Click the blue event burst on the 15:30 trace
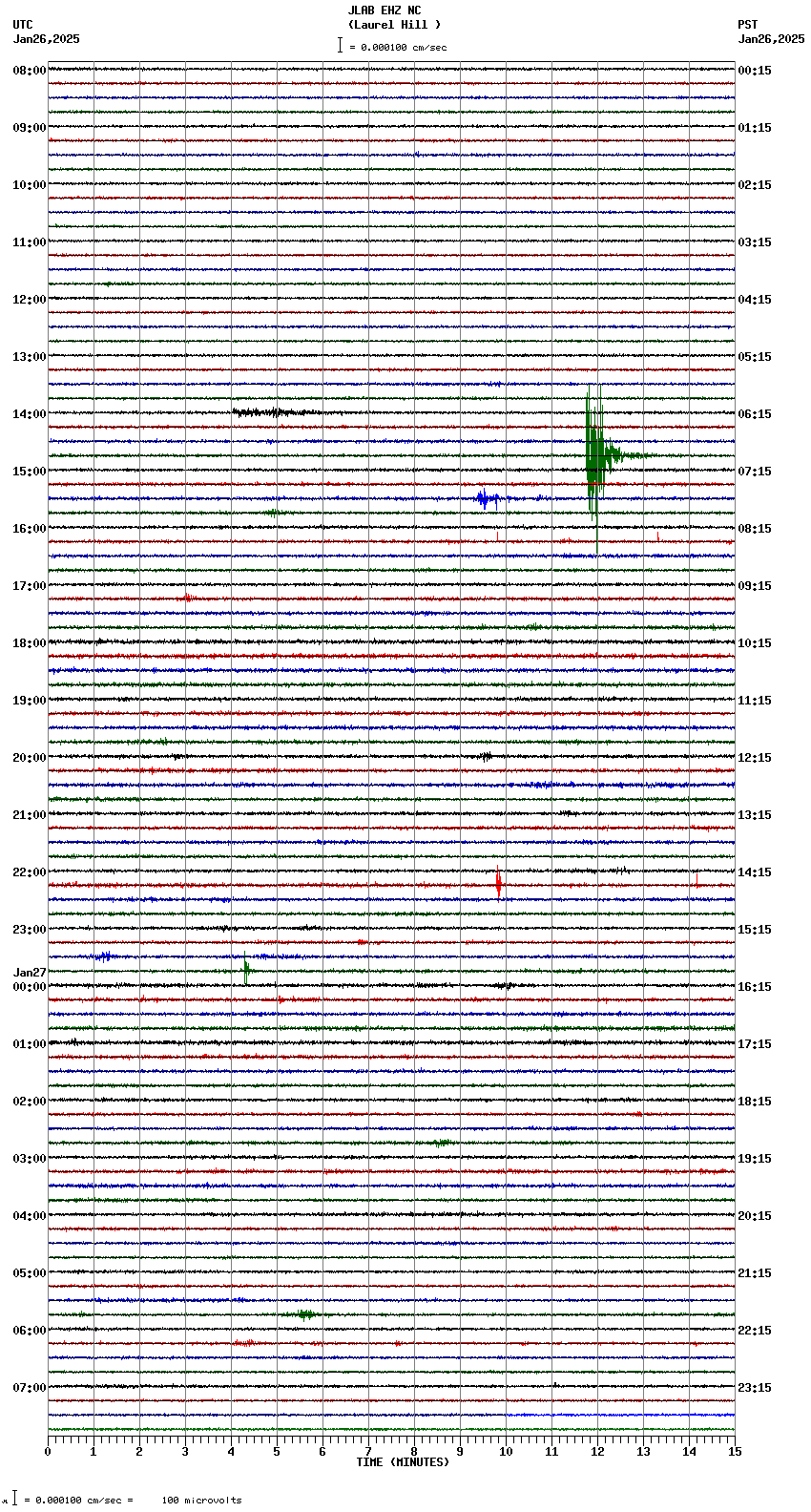Screen dimensions: 811x1512 point(486,498)
